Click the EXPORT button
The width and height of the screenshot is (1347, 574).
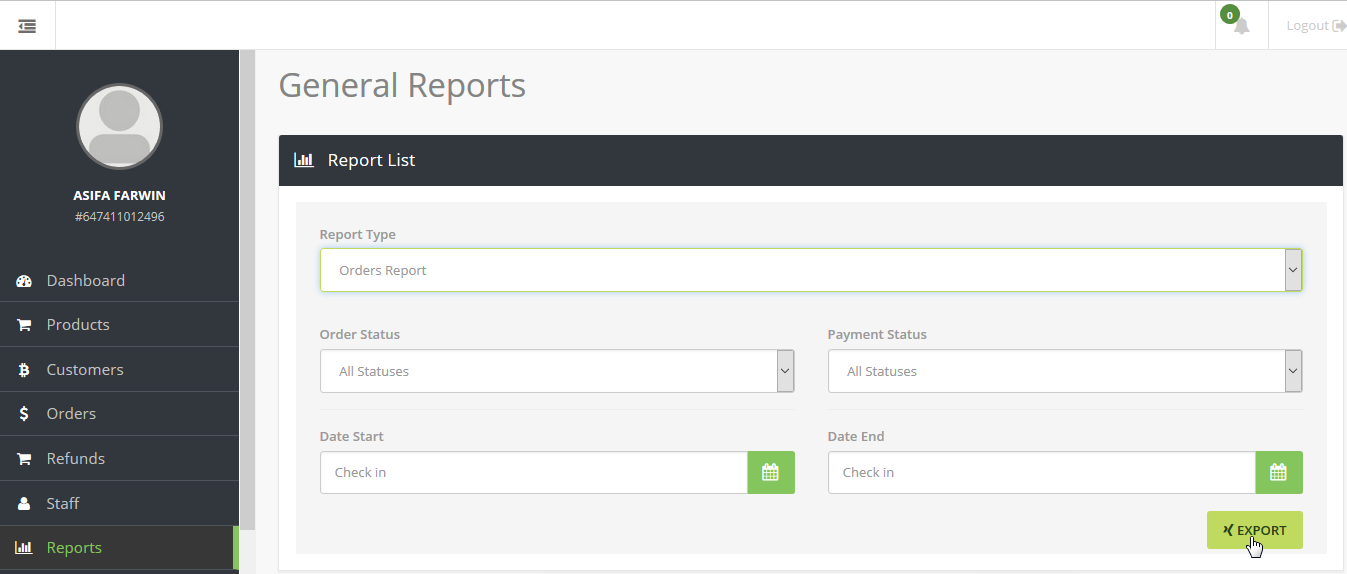point(1255,530)
